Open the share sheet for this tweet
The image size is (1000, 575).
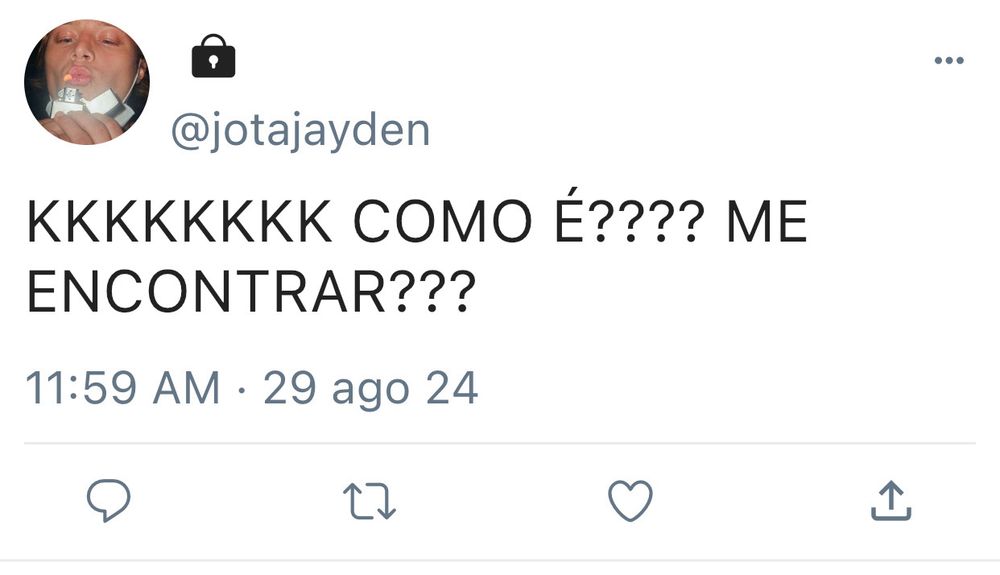tap(891, 500)
